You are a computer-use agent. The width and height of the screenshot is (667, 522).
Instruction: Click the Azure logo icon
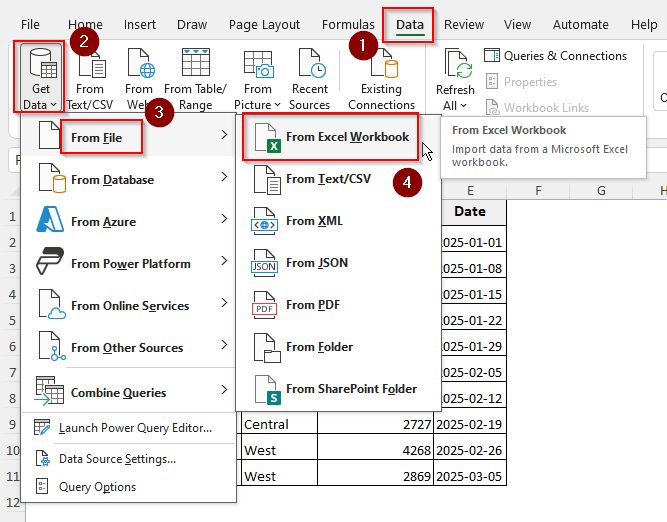coord(50,220)
